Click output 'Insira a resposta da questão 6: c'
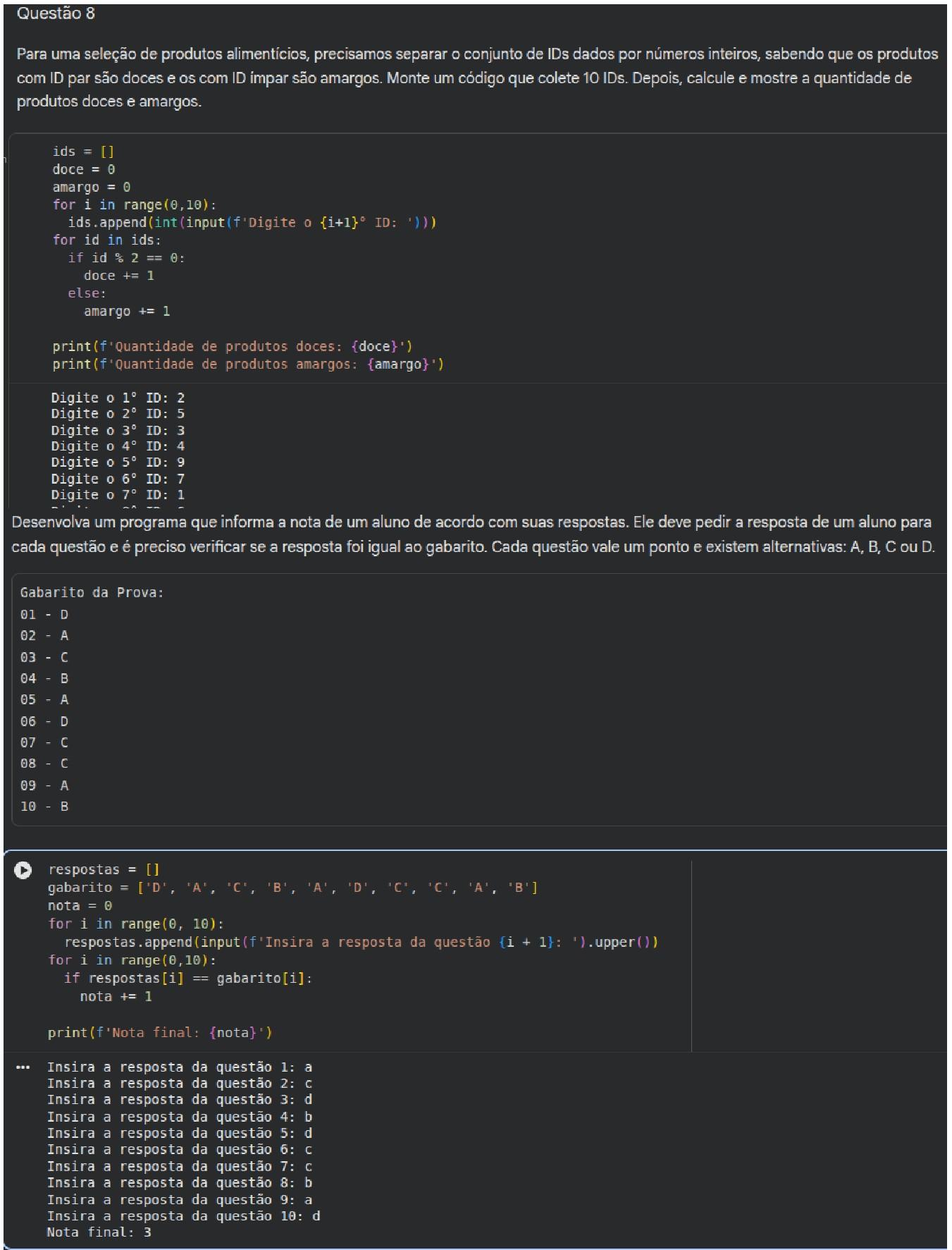The width and height of the screenshot is (952, 1250). click(180, 1150)
